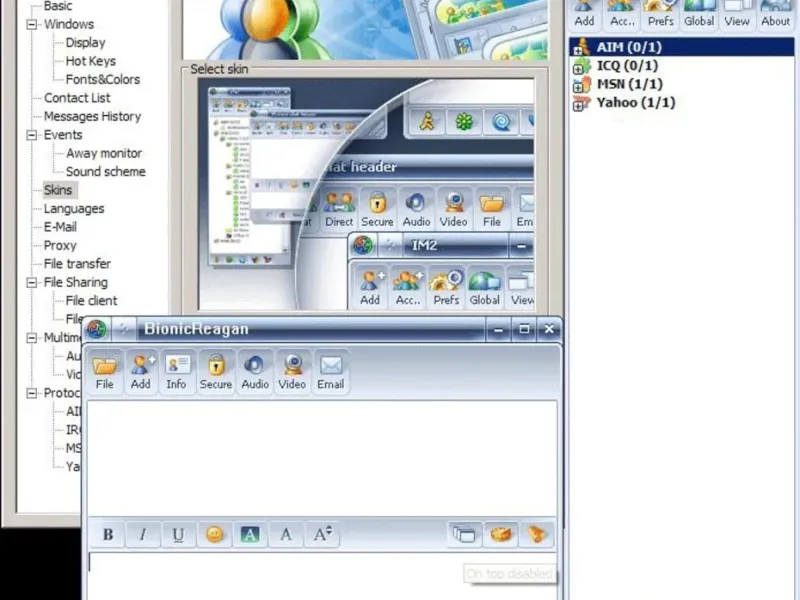Open Prefs icon in contact list toolbar
800x600 pixels.
(660, 14)
